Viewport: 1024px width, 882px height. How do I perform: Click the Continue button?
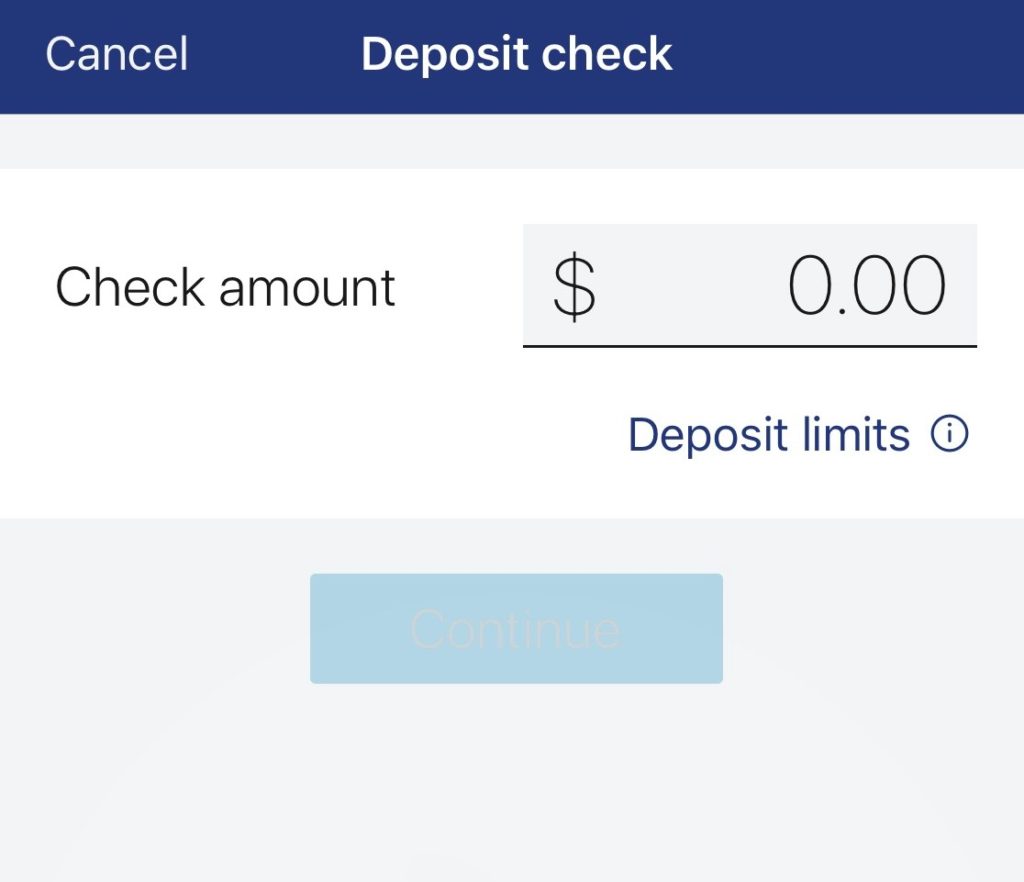pyautogui.click(x=516, y=628)
